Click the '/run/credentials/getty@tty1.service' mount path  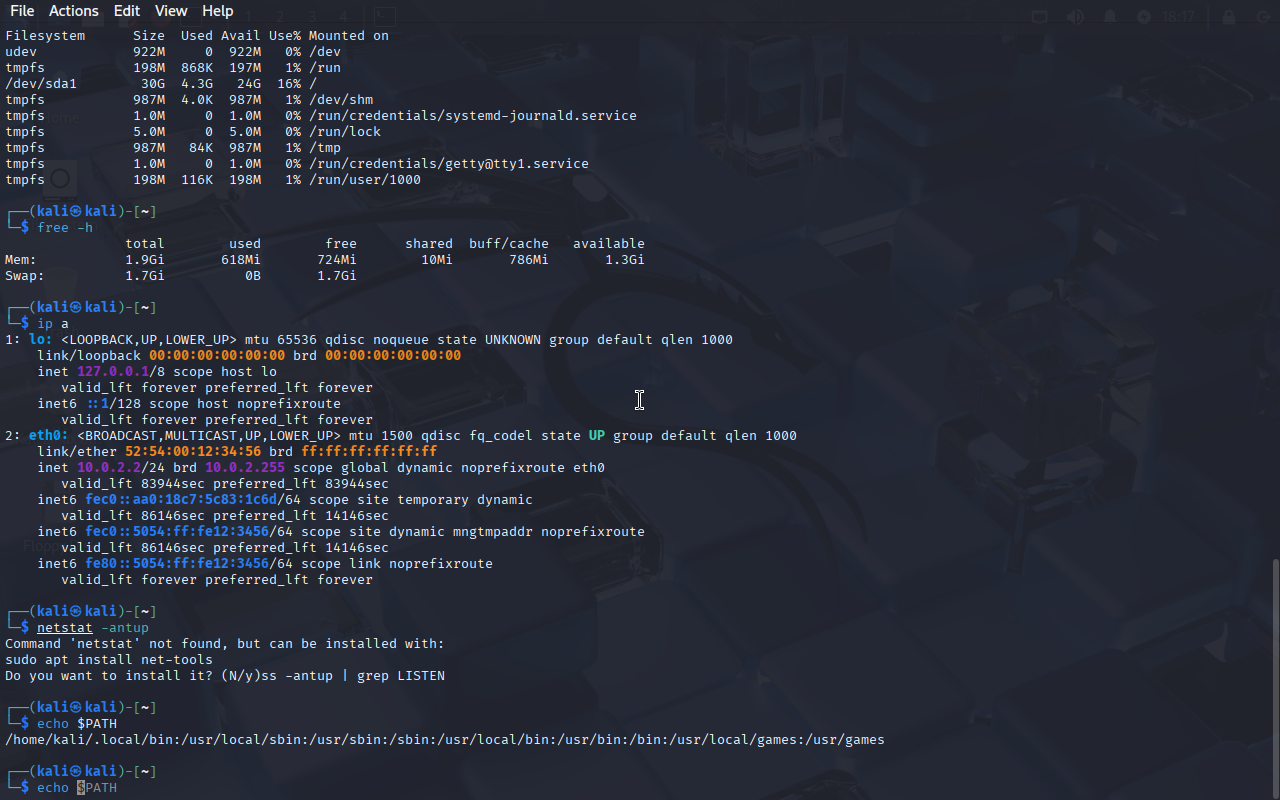tap(449, 164)
